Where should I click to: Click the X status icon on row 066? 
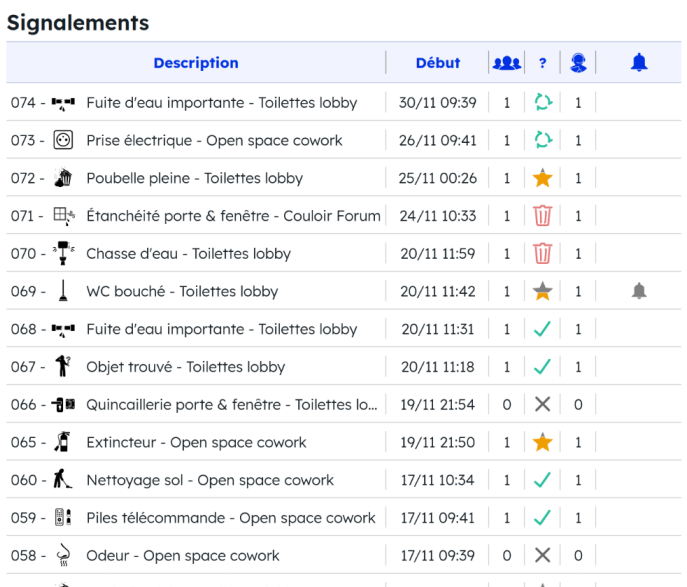click(542, 405)
